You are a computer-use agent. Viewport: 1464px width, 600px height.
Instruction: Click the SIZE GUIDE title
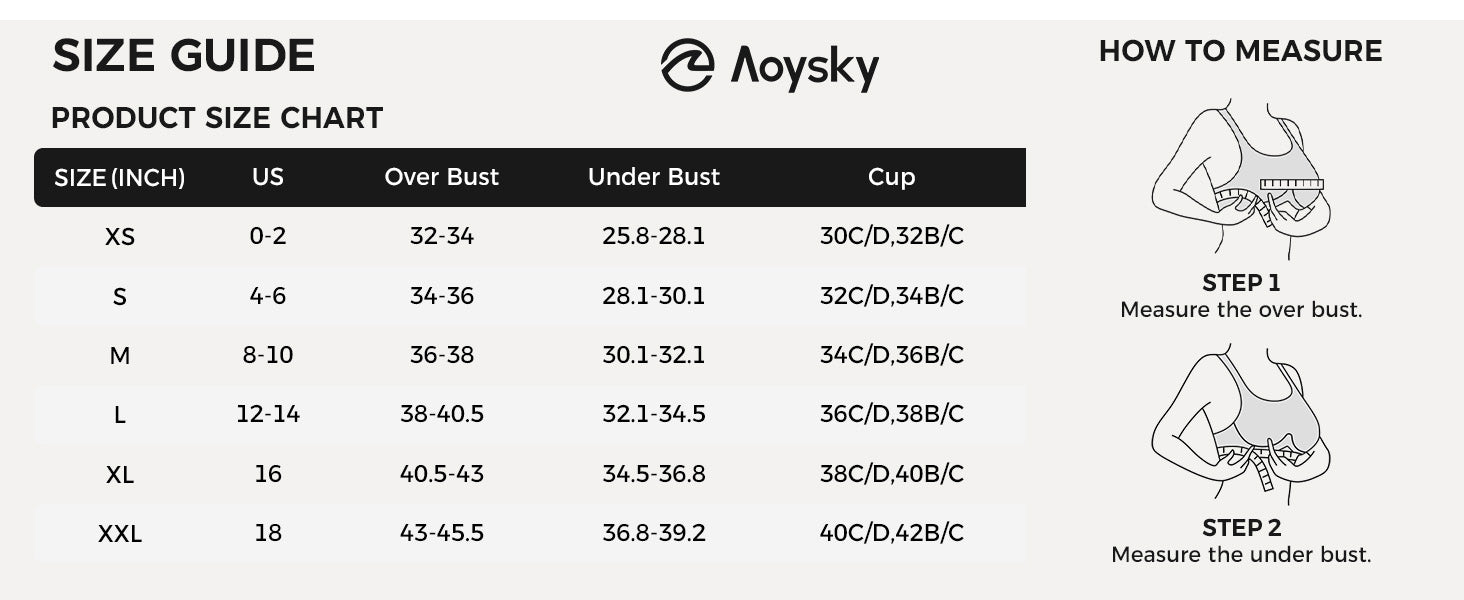tap(184, 55)
